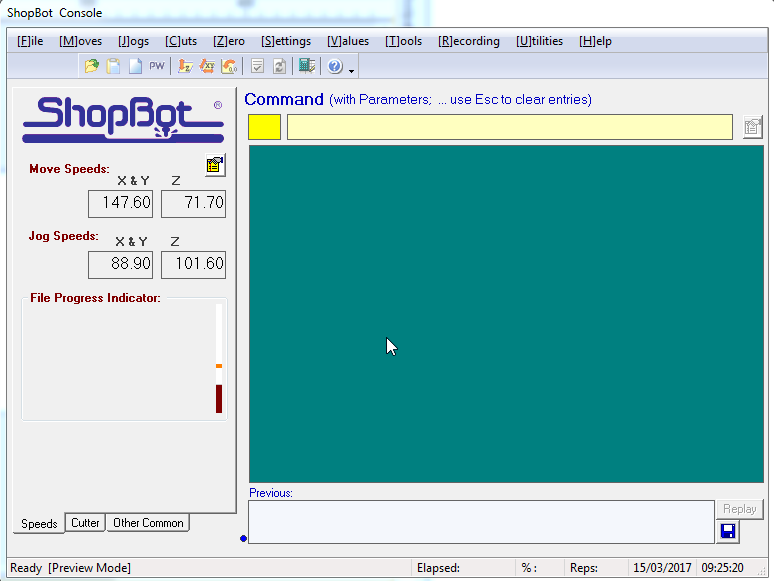Open the [C]uts menu

point(181,41)
